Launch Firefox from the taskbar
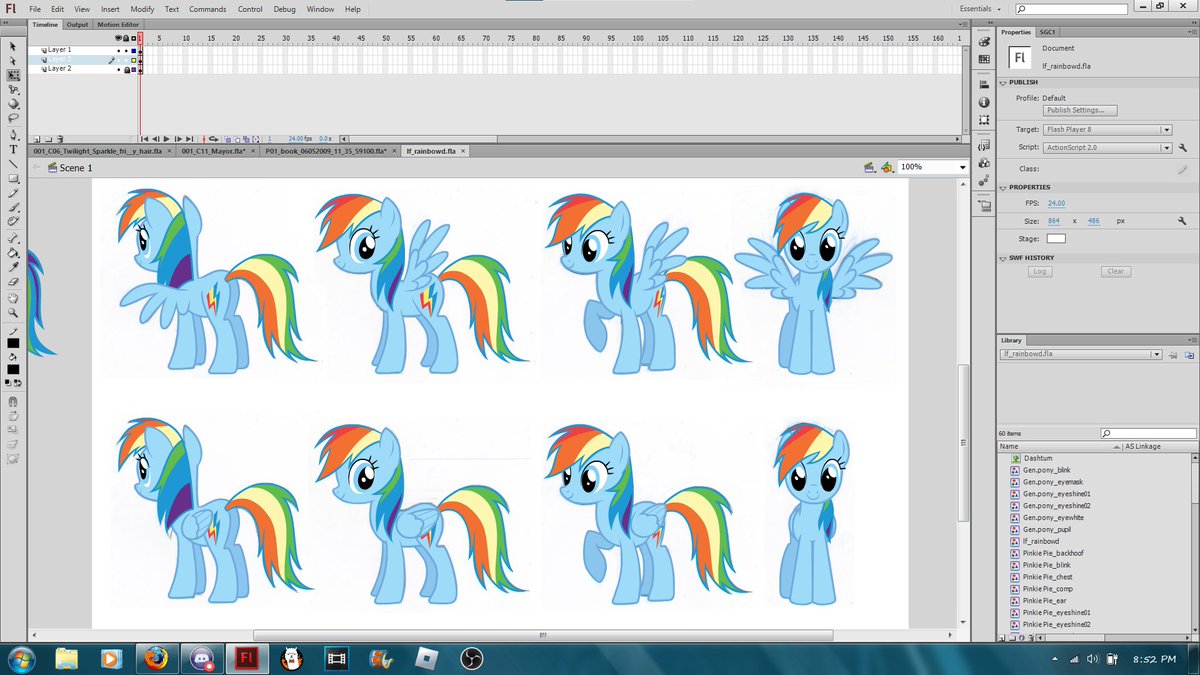The image size is (1200, 675). [x=154, y=658]
